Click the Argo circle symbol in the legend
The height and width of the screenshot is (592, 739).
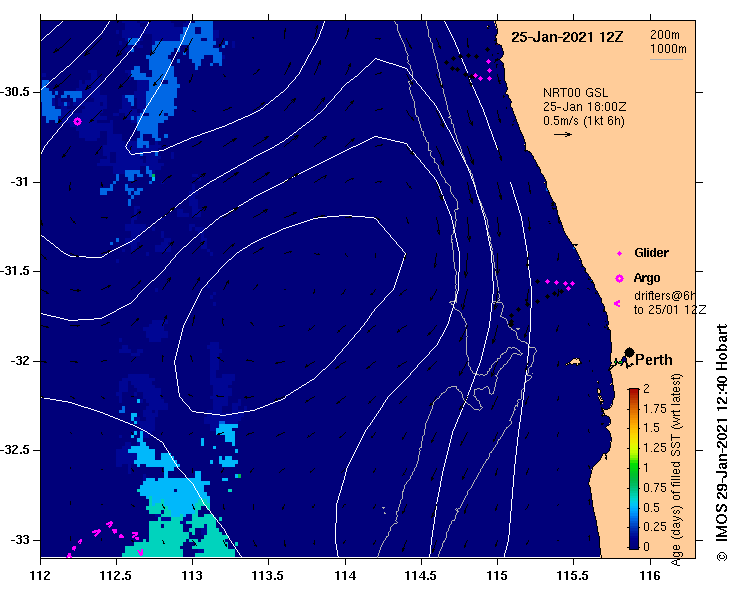click(x=619, y=279)
